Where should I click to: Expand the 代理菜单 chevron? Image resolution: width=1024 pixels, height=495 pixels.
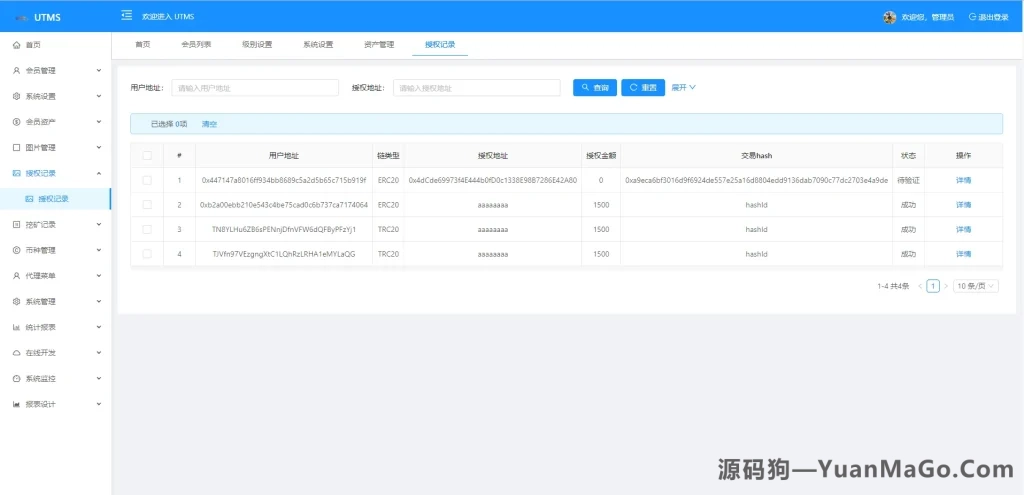99,276
